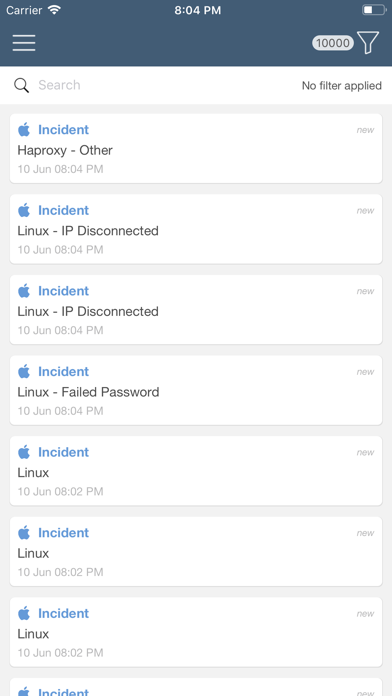Open the last fully visible Linux incident
Image resolution: width=392 pixels, height=696 pixels.
click(x=196, y=632)
